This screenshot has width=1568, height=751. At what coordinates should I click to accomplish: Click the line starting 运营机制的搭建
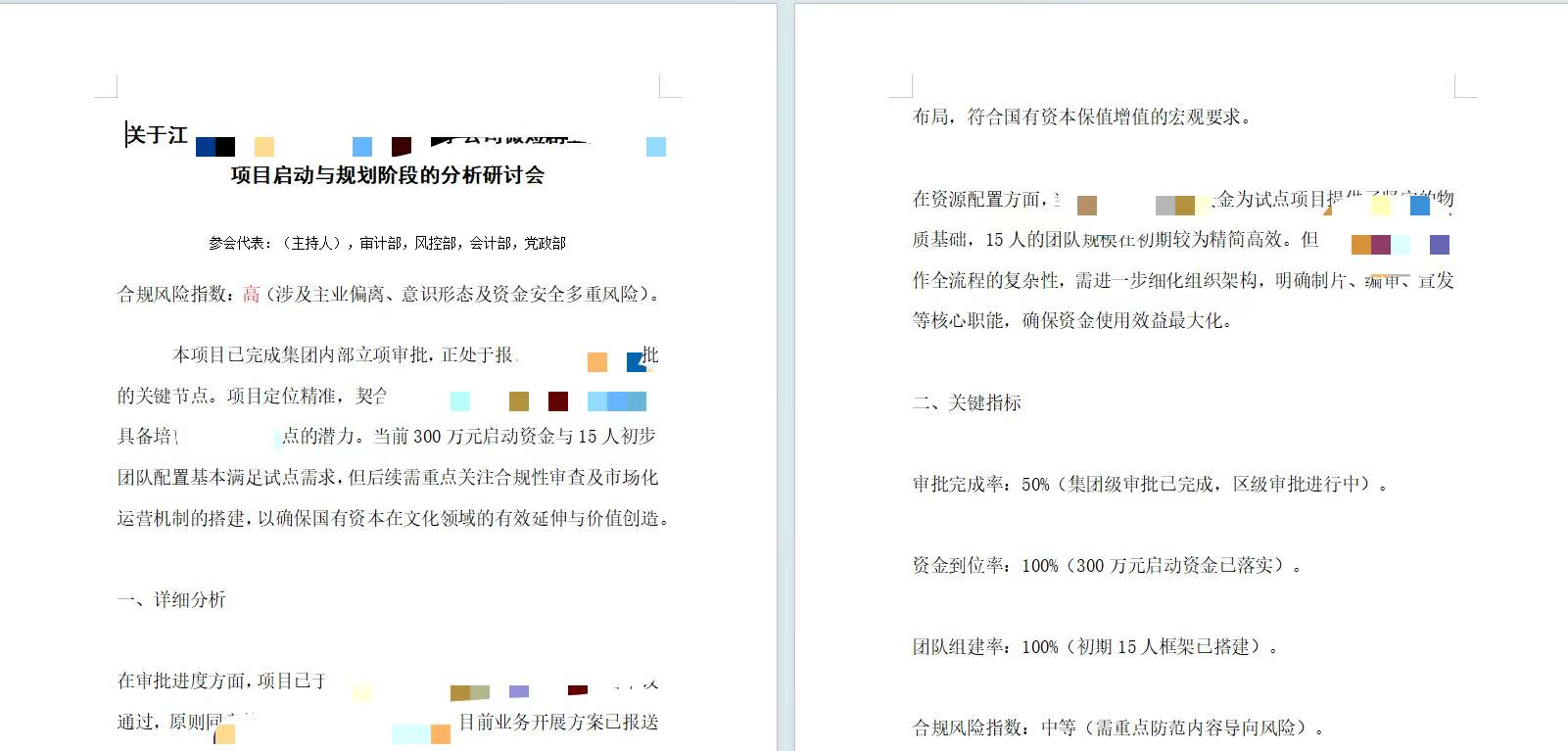click(x=392, y=518)
